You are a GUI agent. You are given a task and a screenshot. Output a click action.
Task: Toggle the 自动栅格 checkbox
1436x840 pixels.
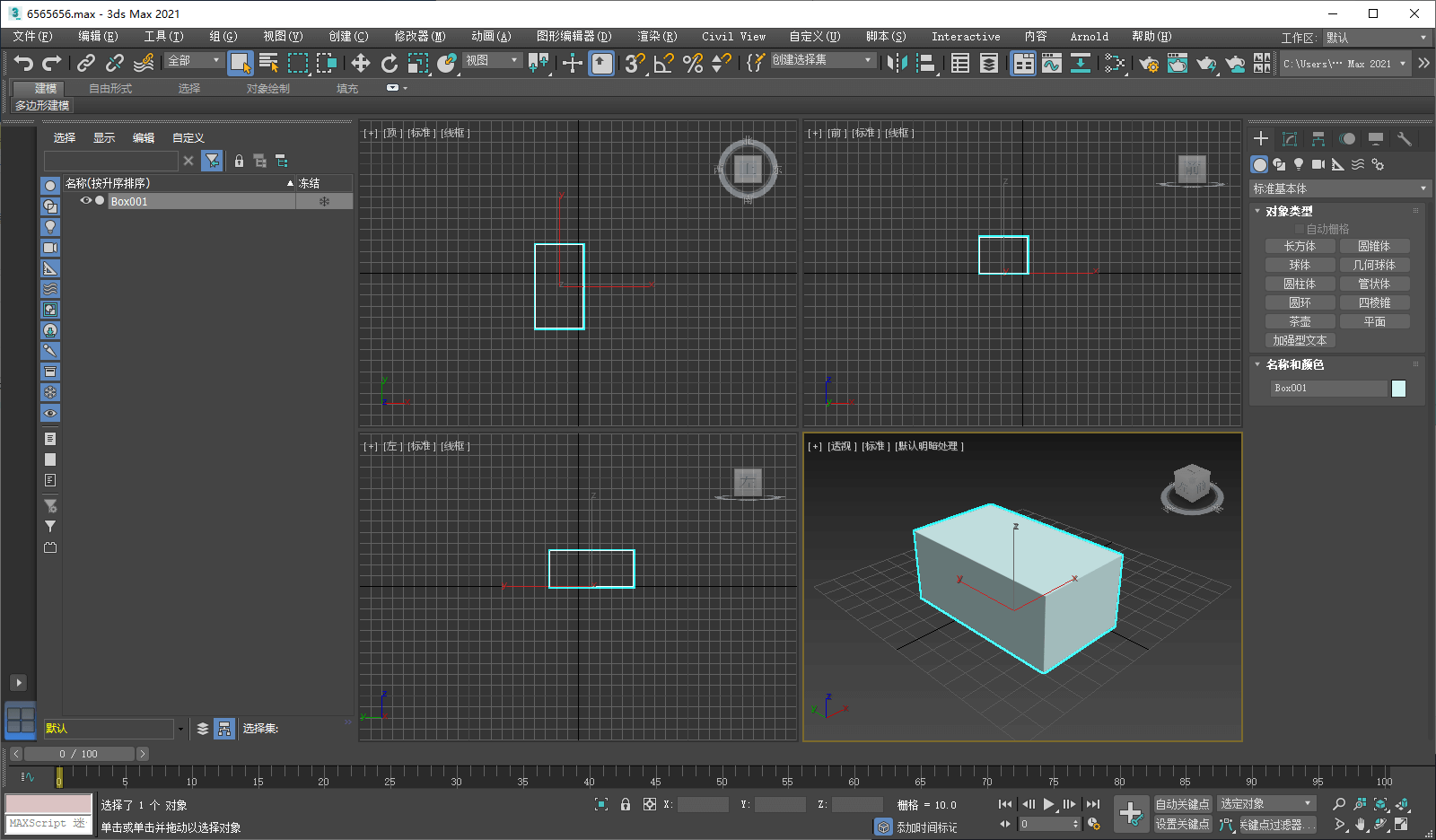point(1299,229)
